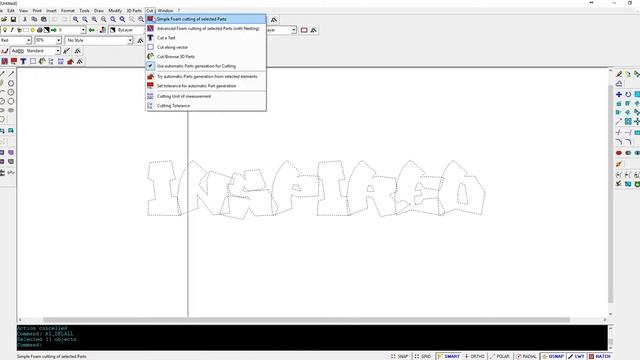Click the Cut scissors icon

point(25,19)
